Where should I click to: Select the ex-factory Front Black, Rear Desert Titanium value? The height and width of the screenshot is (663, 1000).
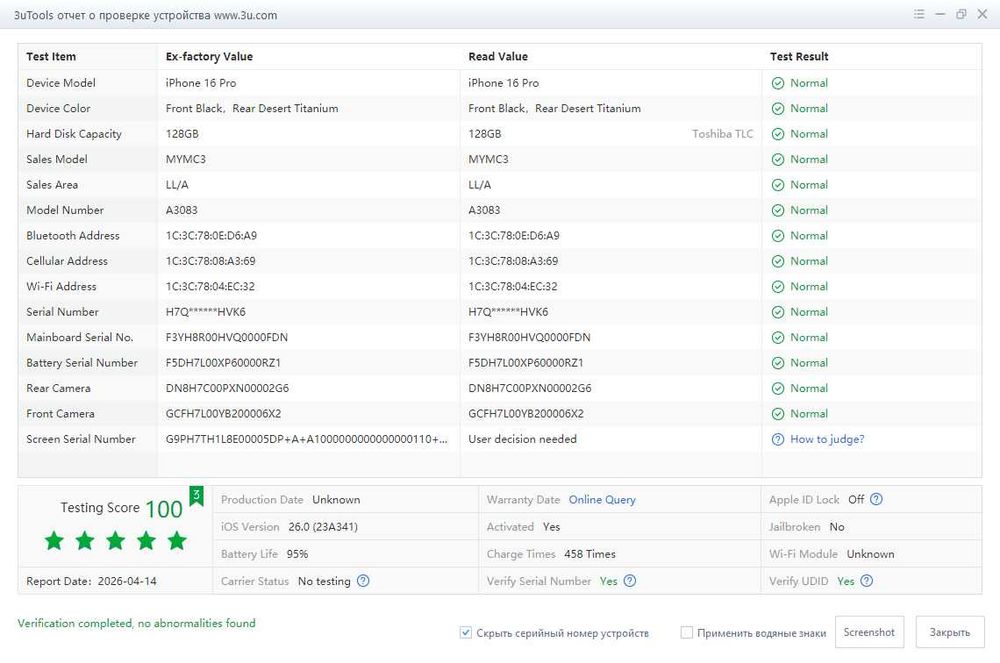pyautogui.click(x=252, y=108)
